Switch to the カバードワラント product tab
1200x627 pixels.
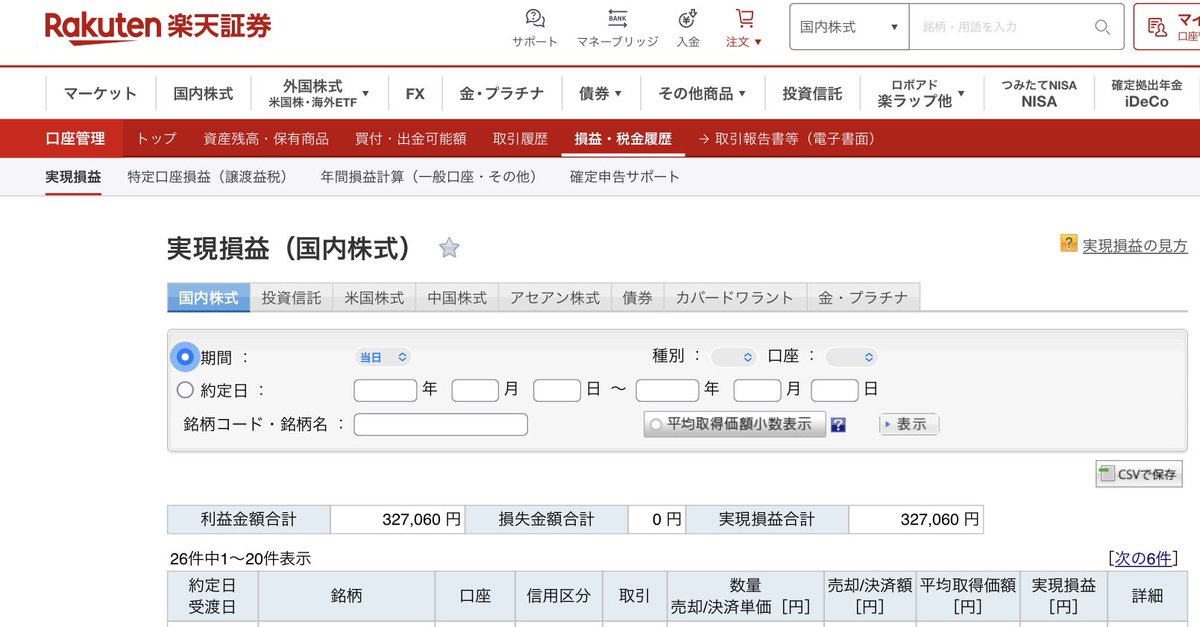click(x=735, y=298)
